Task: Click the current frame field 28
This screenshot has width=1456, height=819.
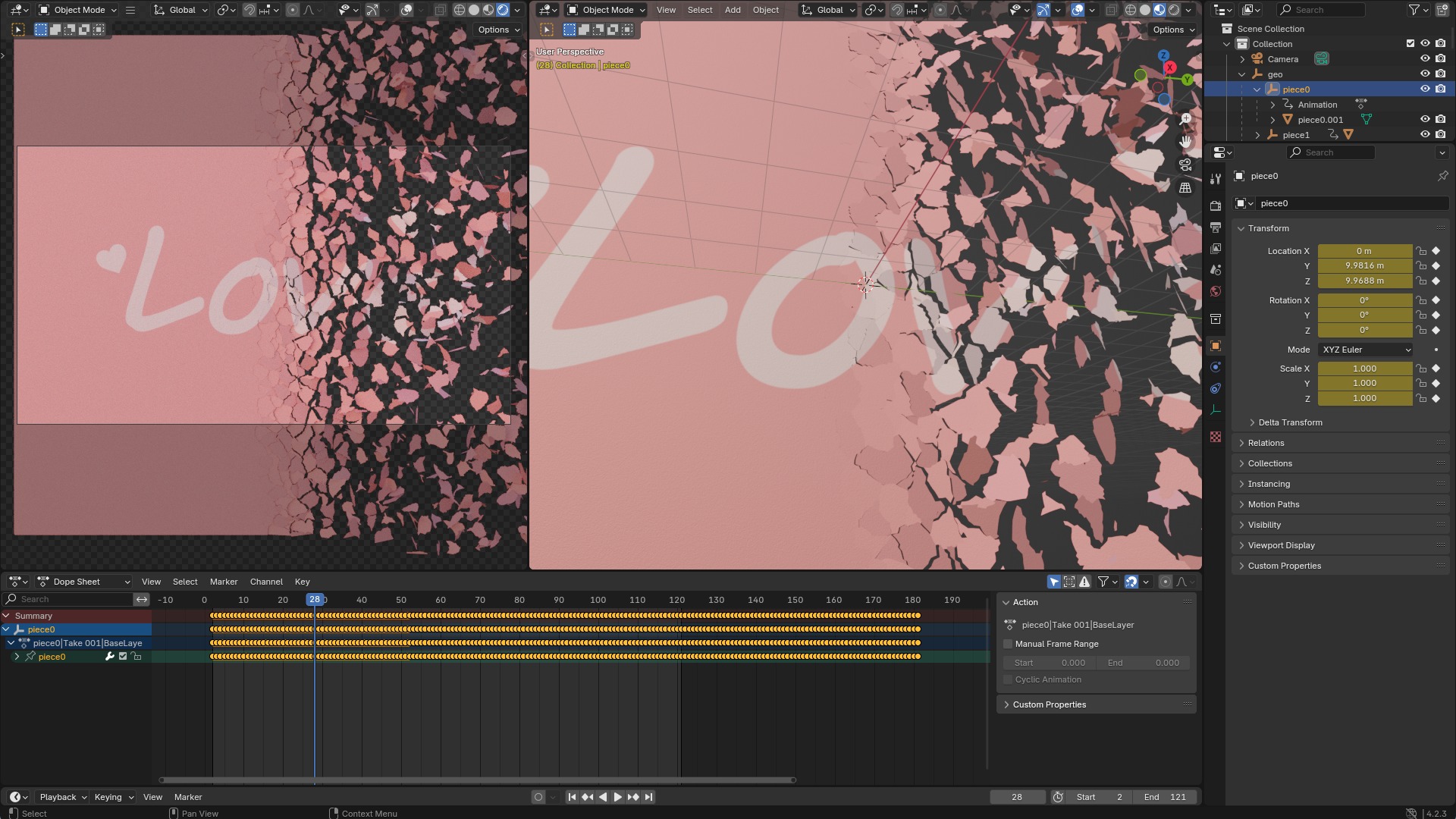Action: point(1017,797)
